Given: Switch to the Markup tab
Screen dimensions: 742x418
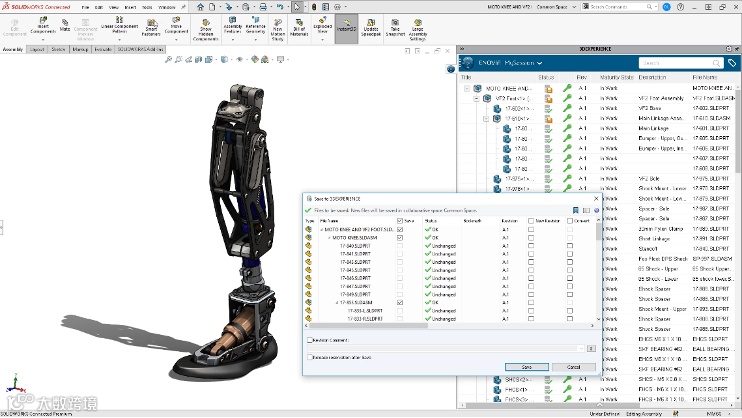Looking at the screenshot, I should 80,49.
